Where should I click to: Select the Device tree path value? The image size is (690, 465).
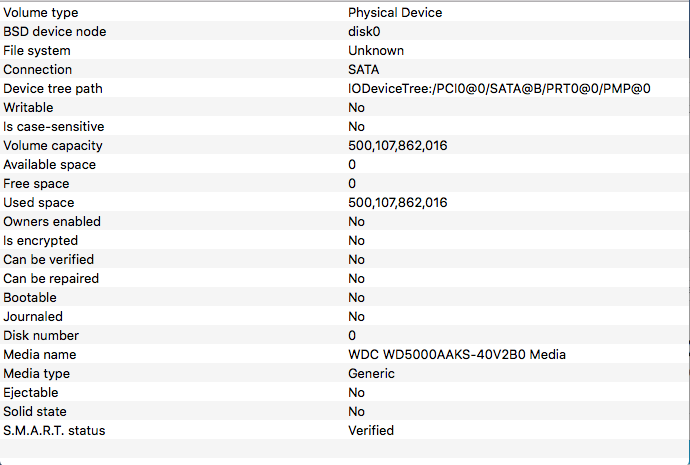tap(499, 88)
